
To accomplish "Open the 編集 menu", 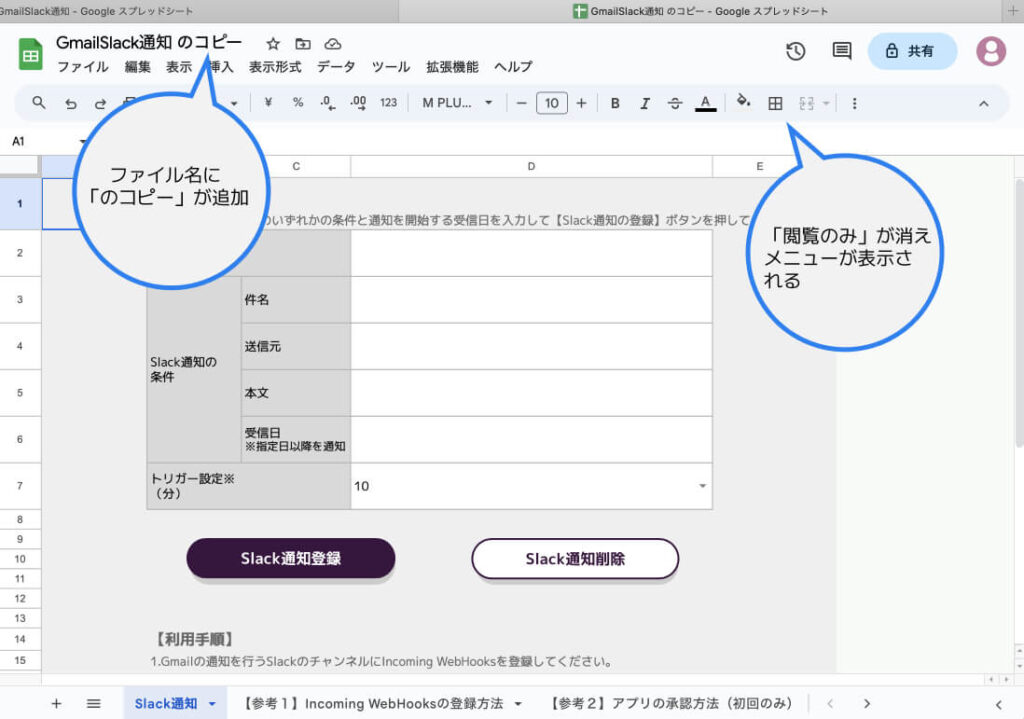I will (137, 67).
